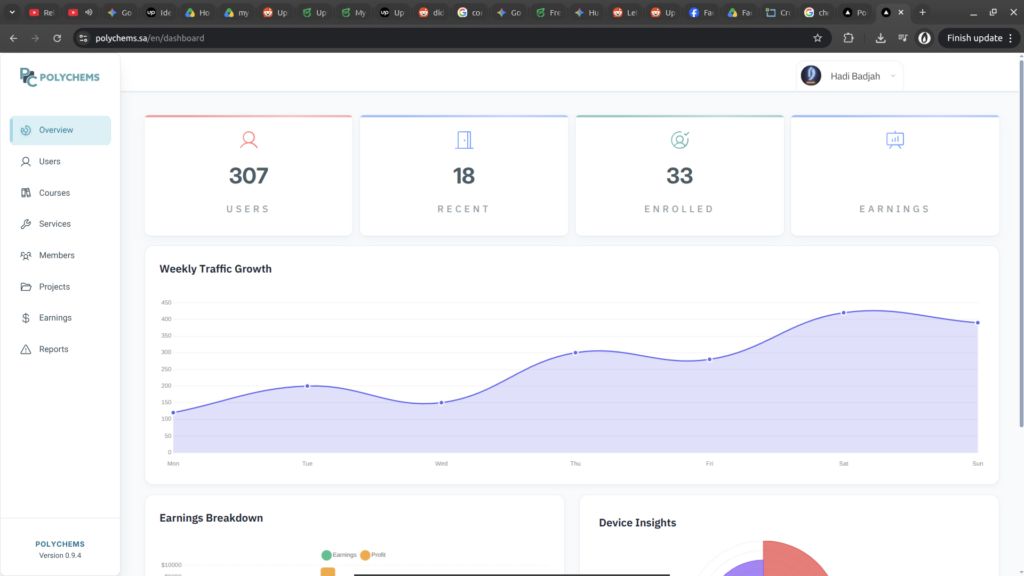
Task: Click the Polychems logo in sidebar
Action: (59, 77)
